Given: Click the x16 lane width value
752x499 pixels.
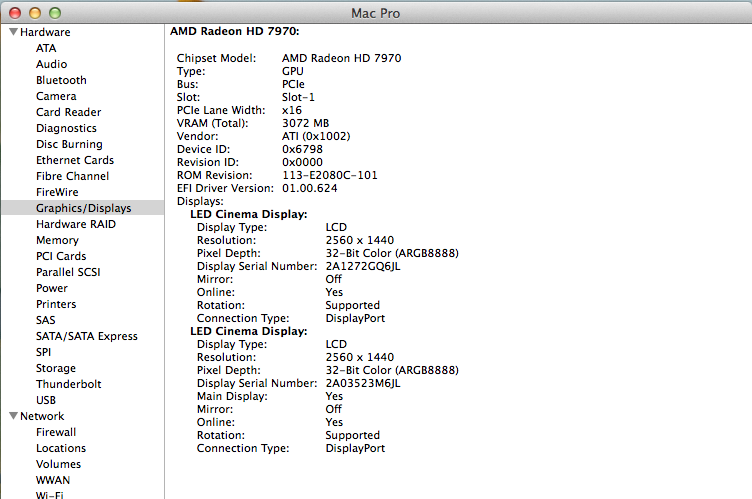Looking at the screenshot, I should pyautogui.click(x=292, y=110).
